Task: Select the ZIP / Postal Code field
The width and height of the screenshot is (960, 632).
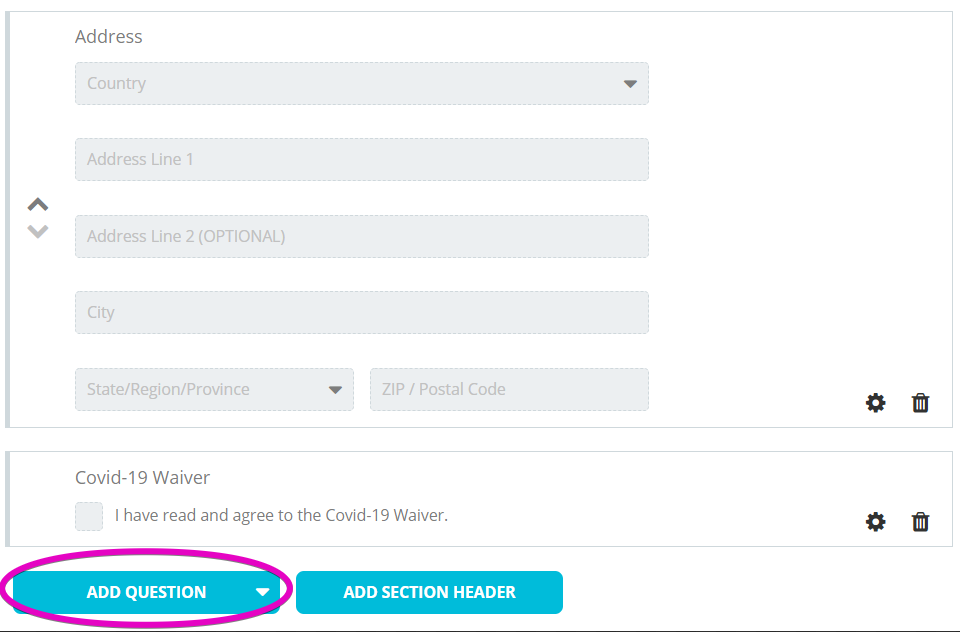Action: point(509,389)
